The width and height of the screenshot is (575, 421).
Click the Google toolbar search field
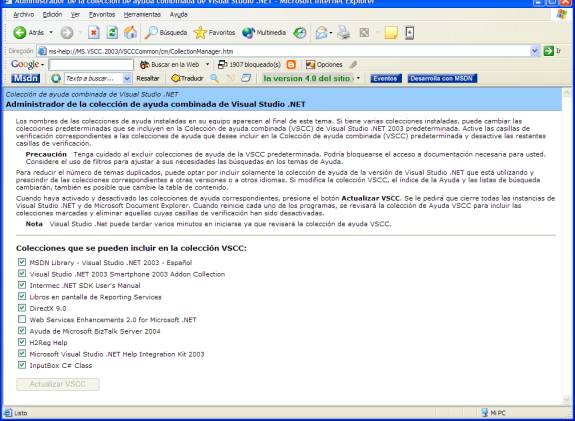(x=91, y=65)
